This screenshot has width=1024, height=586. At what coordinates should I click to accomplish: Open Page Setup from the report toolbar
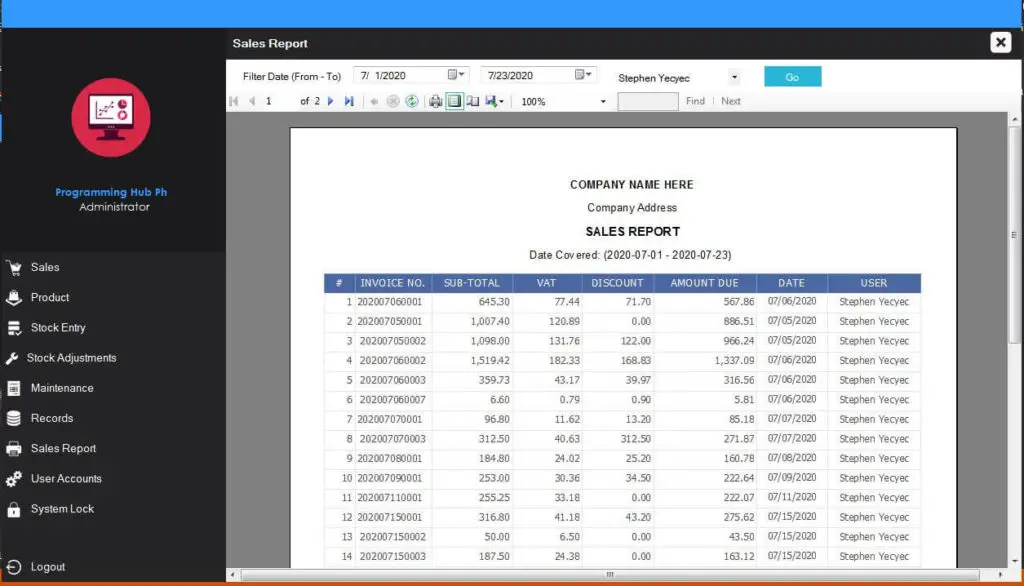pyautogui.click(x=471, y=101)
